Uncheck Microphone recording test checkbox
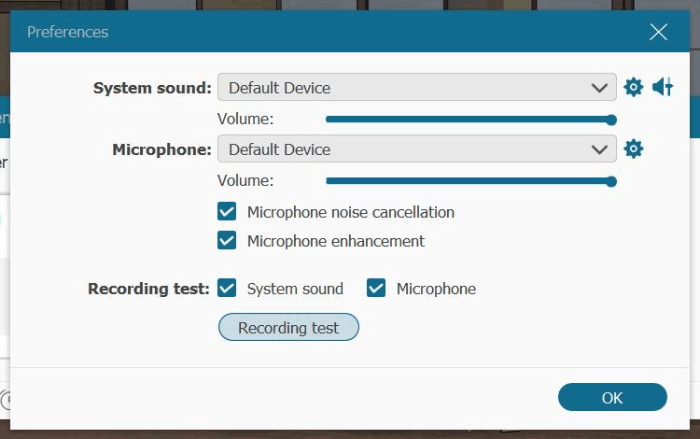 376,289
